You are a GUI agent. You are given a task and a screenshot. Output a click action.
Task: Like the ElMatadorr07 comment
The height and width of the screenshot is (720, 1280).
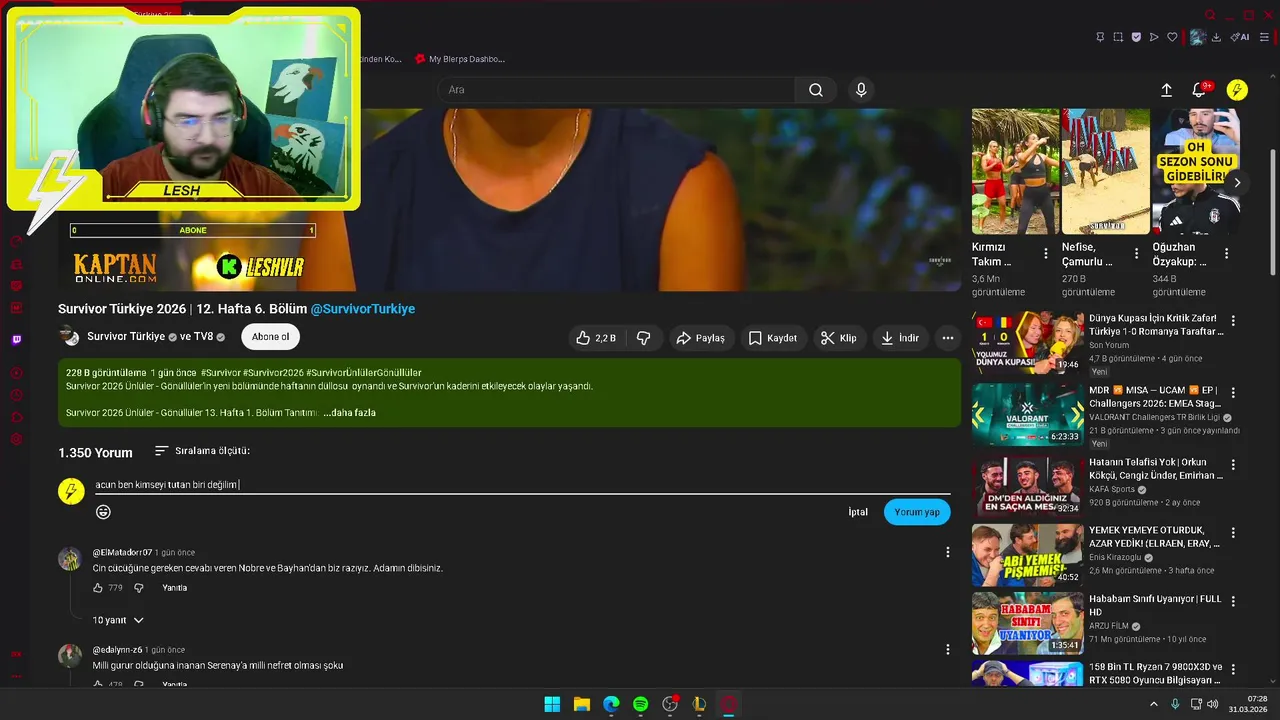[98, 588]
